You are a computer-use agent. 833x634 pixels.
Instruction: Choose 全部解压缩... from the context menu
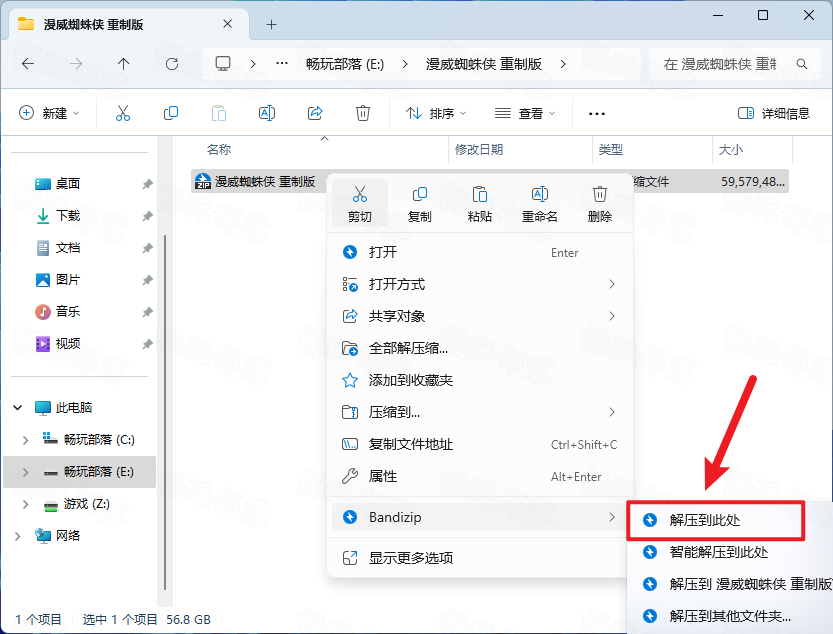480,348
